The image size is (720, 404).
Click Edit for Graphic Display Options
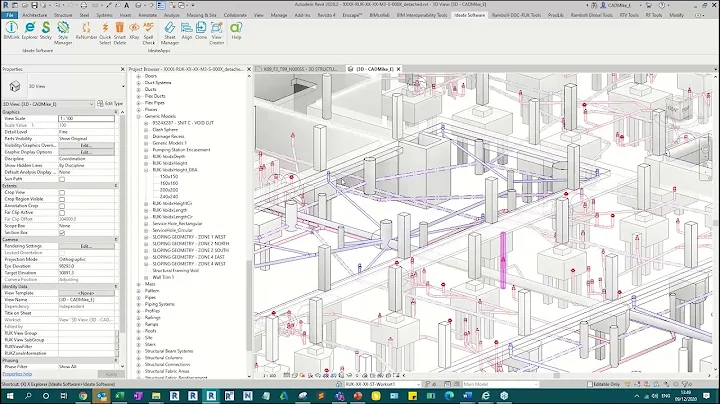[86, 152]
